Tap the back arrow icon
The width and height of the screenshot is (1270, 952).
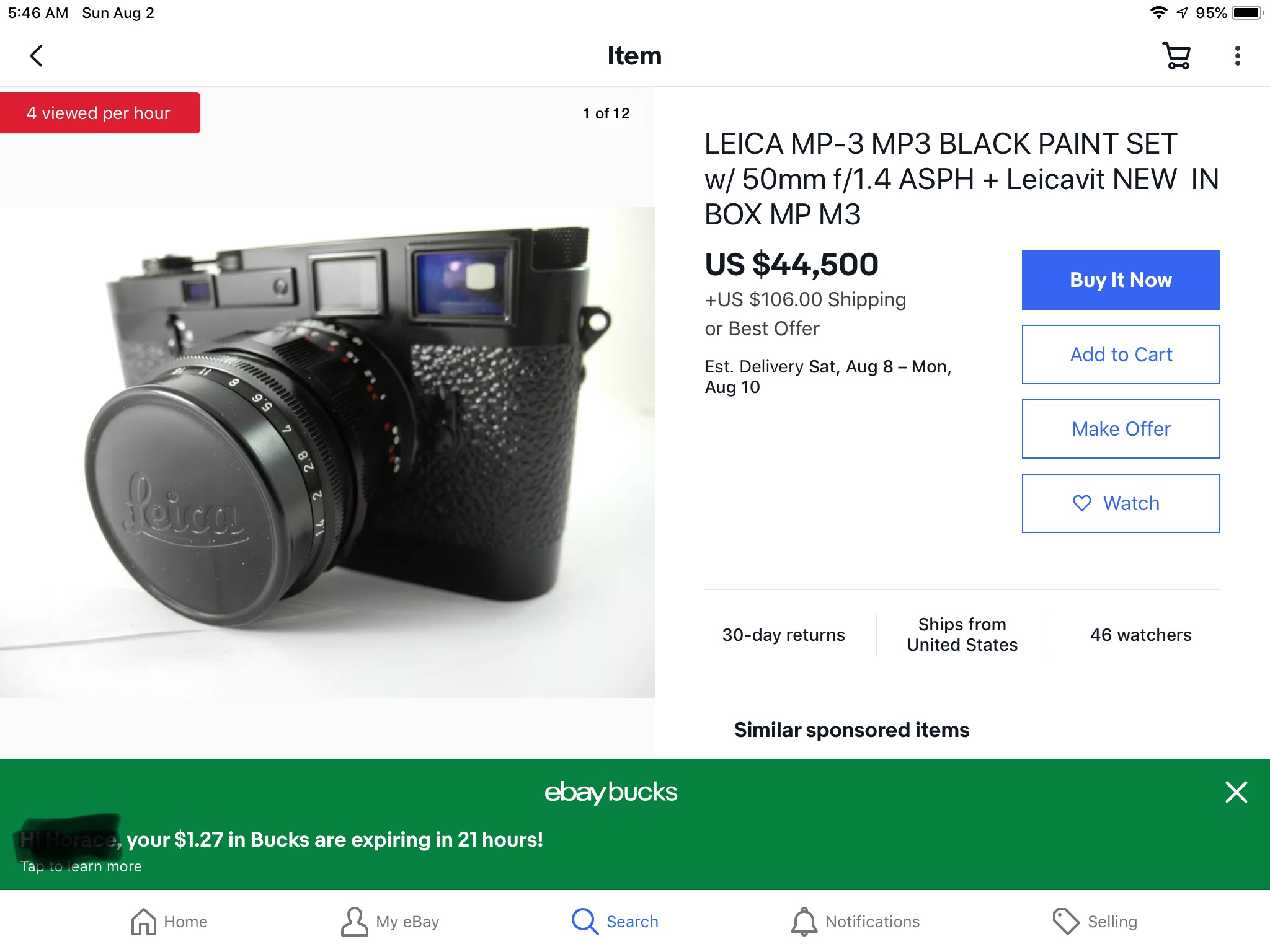pos(37,56)
